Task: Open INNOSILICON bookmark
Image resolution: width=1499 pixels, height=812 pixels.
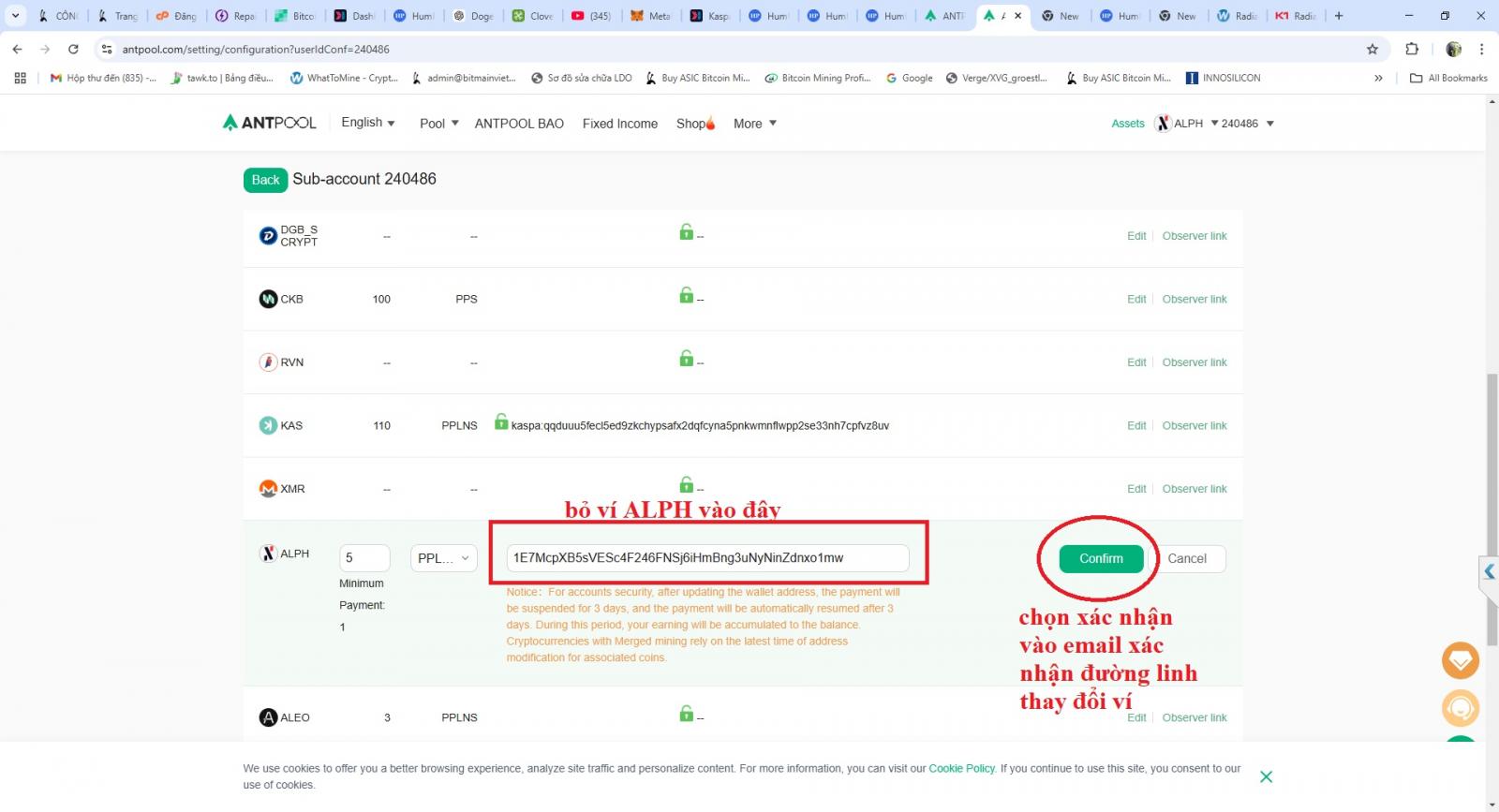Action: (1223, 78)
